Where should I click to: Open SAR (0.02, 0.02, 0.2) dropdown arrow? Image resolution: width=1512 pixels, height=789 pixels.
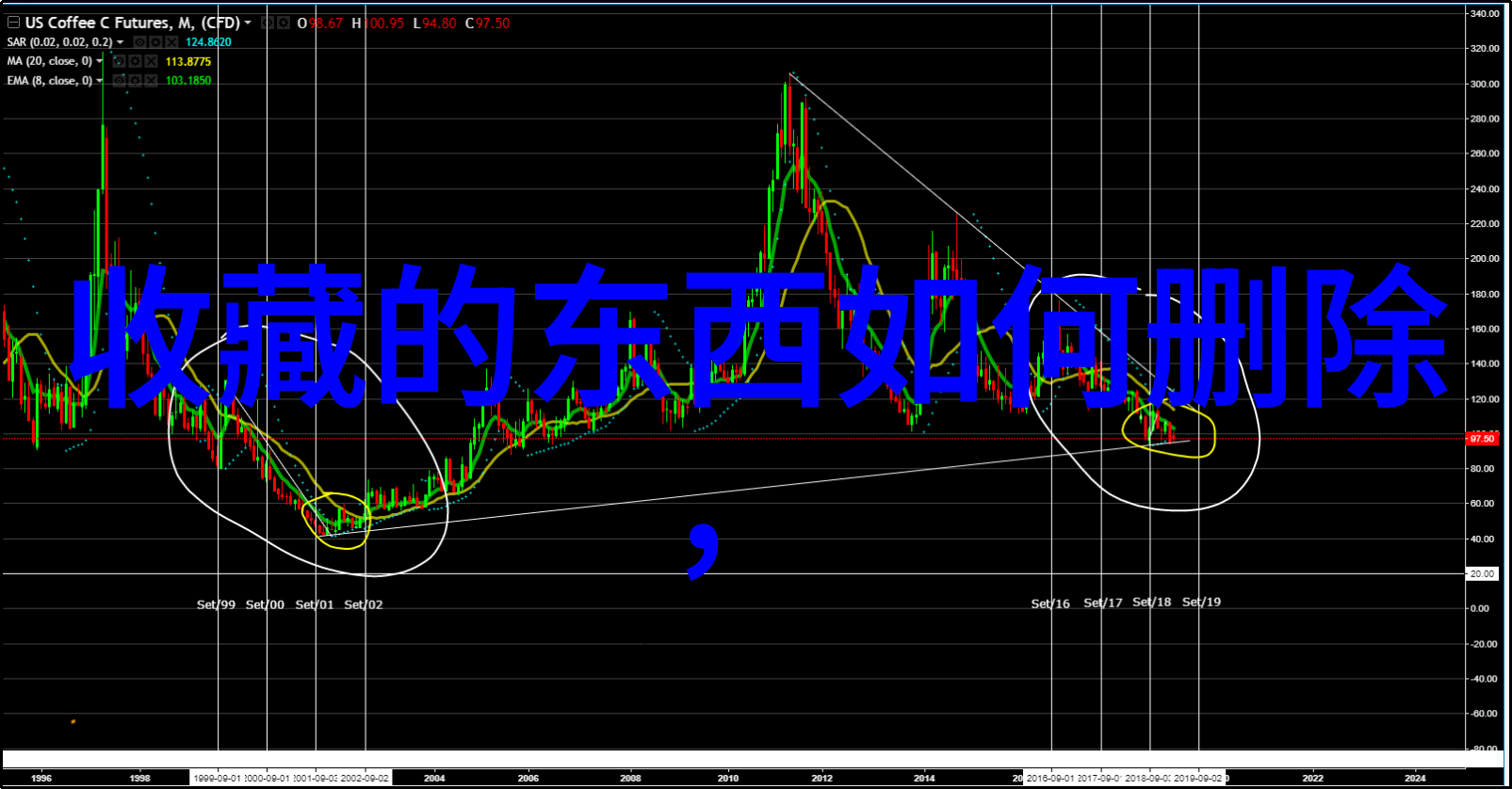[120, 42]
